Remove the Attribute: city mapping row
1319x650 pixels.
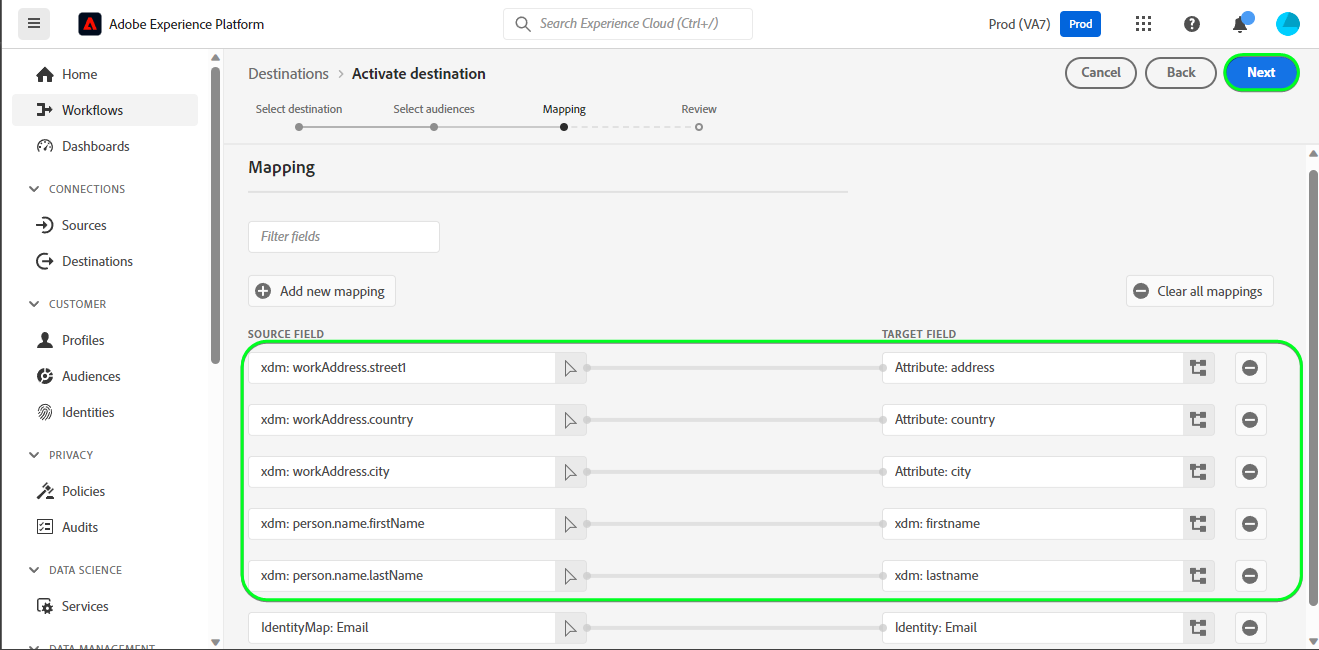click(x=1250, y=472)
